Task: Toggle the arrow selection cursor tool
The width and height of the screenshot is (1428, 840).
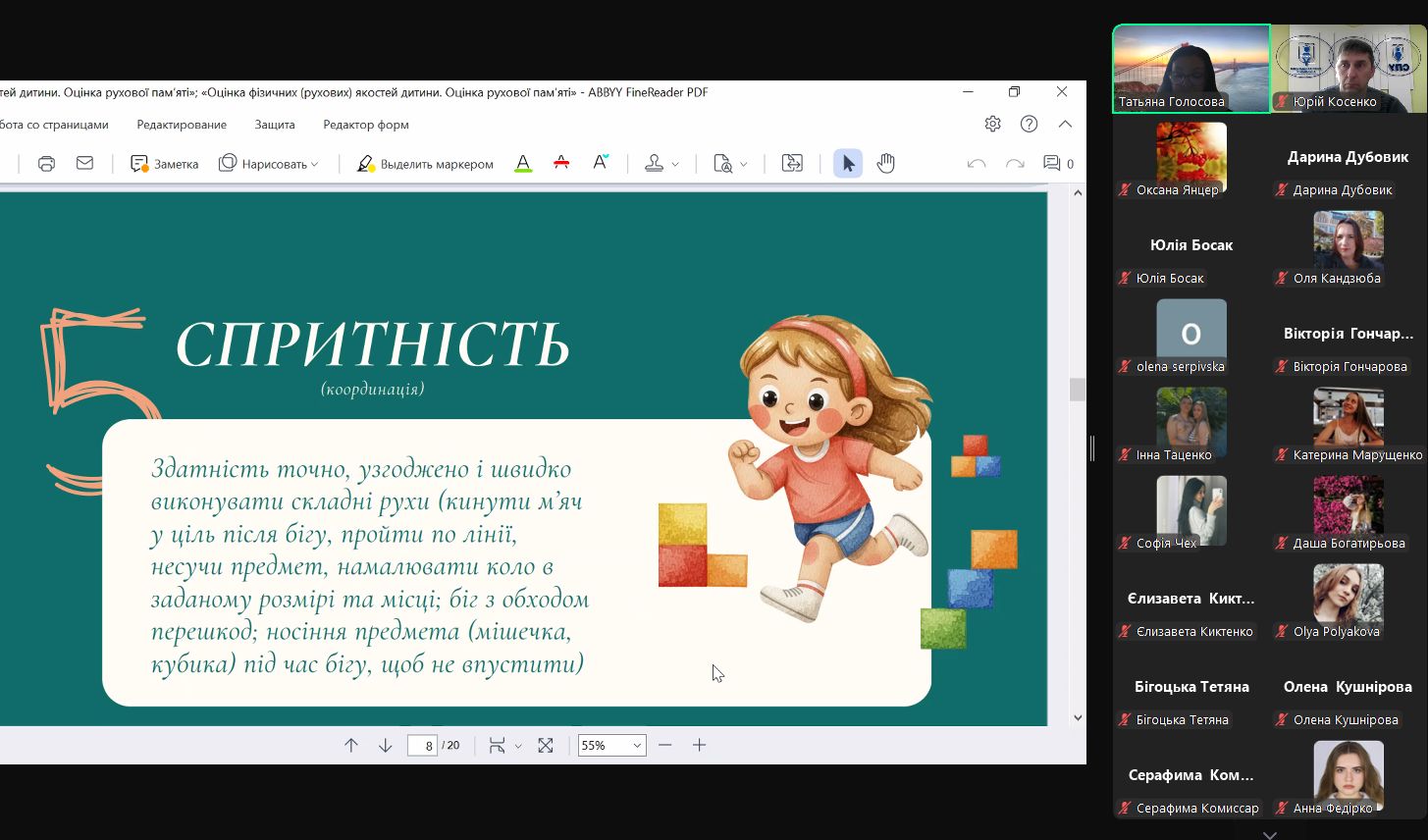Action: 848,164
